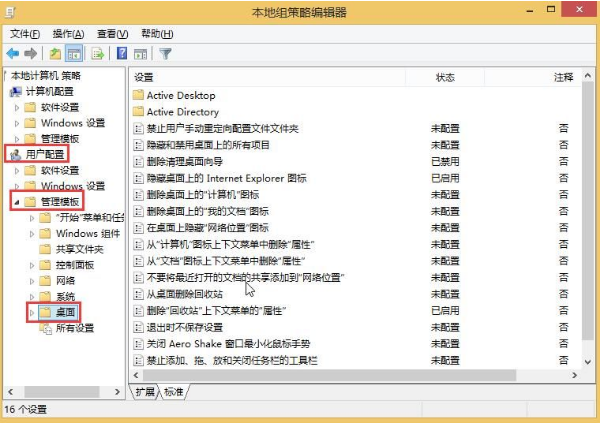The image size is (600, 426).
Task: Select 隐藏和禁用桌面上的所有项目 setting
Action: (208, 145)
